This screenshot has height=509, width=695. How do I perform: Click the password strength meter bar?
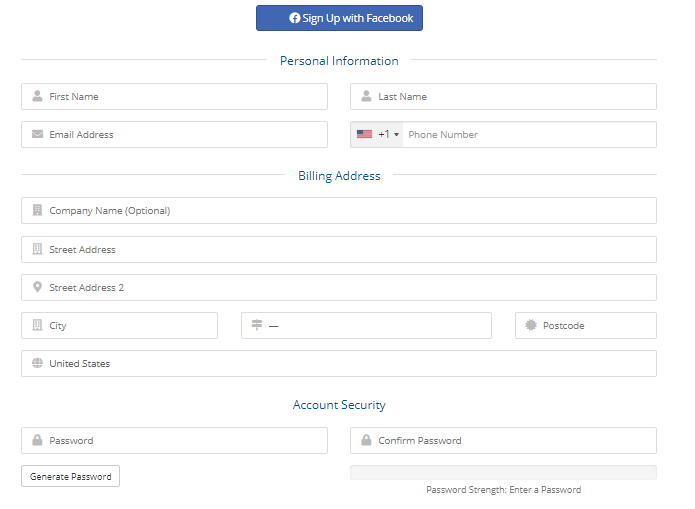coord(503,473)
